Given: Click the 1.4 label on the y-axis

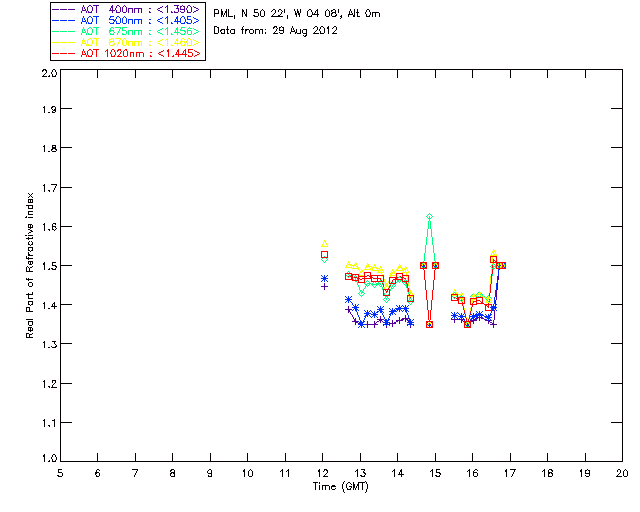Looking at the screenshot, I should click(x=49, y=305).
